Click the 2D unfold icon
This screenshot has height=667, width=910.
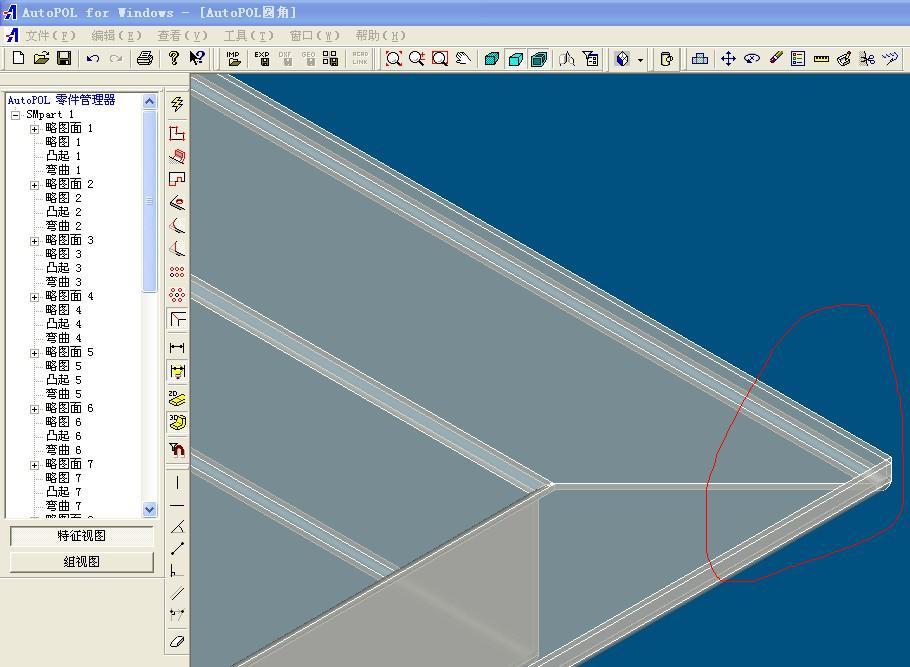click(177, 398)
